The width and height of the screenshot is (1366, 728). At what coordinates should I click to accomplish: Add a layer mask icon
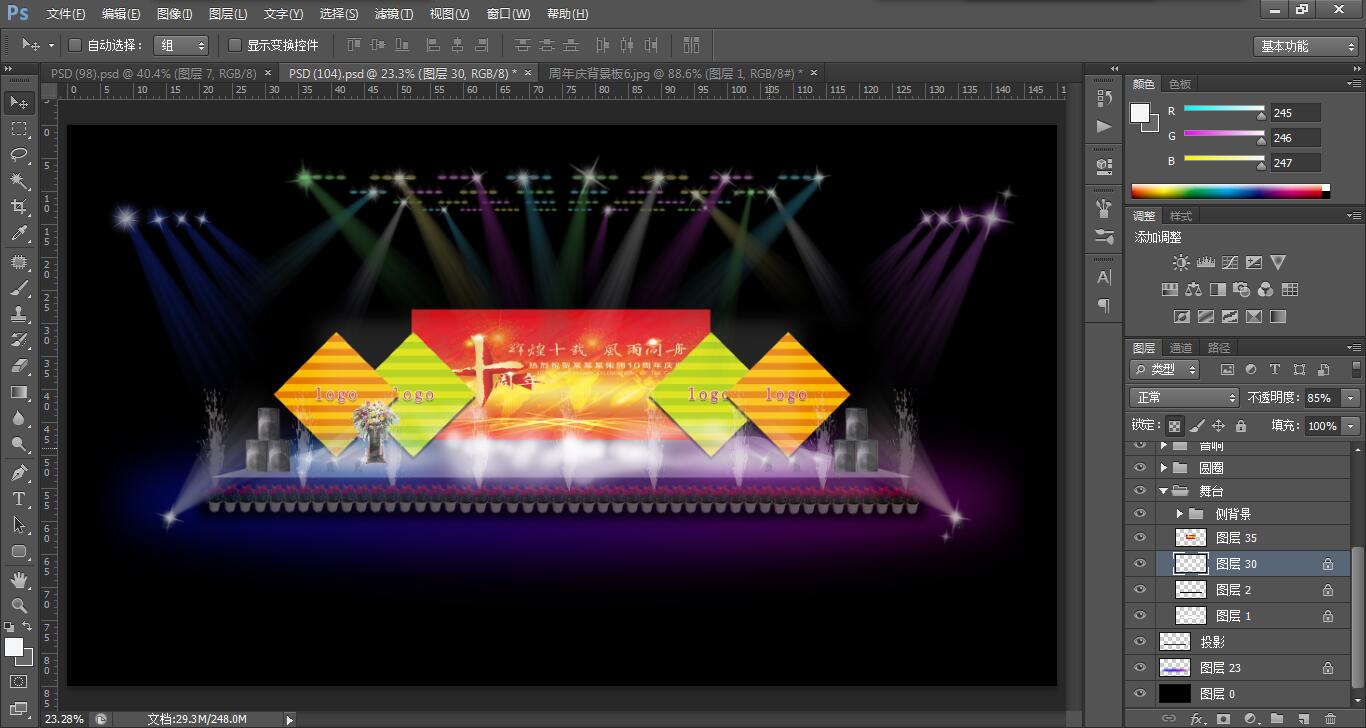(x=1223, y=718)
